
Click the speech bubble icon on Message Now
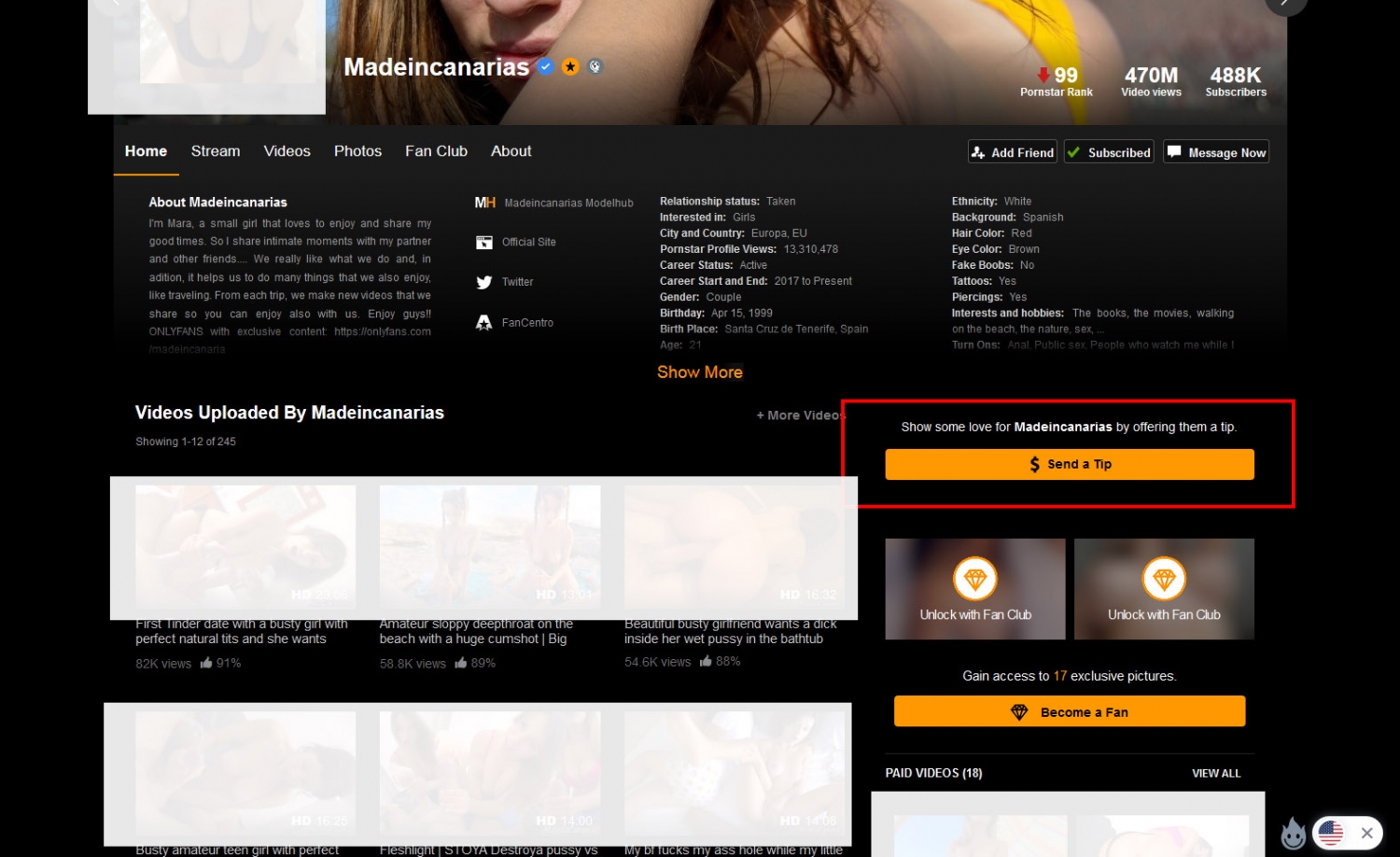(1174, 152)
